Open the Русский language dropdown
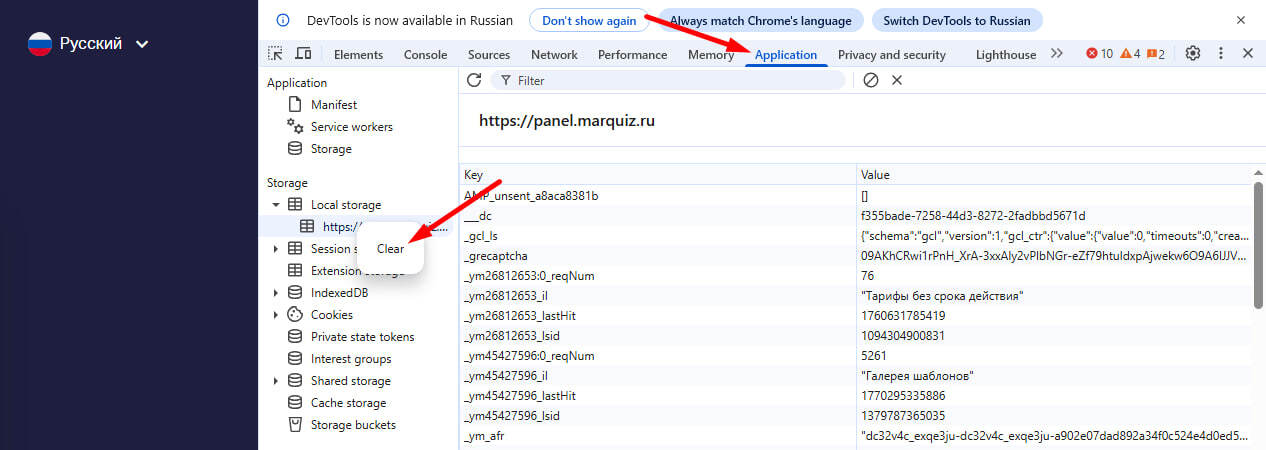This screenshot has height=450, width=1266. point(88,43)
